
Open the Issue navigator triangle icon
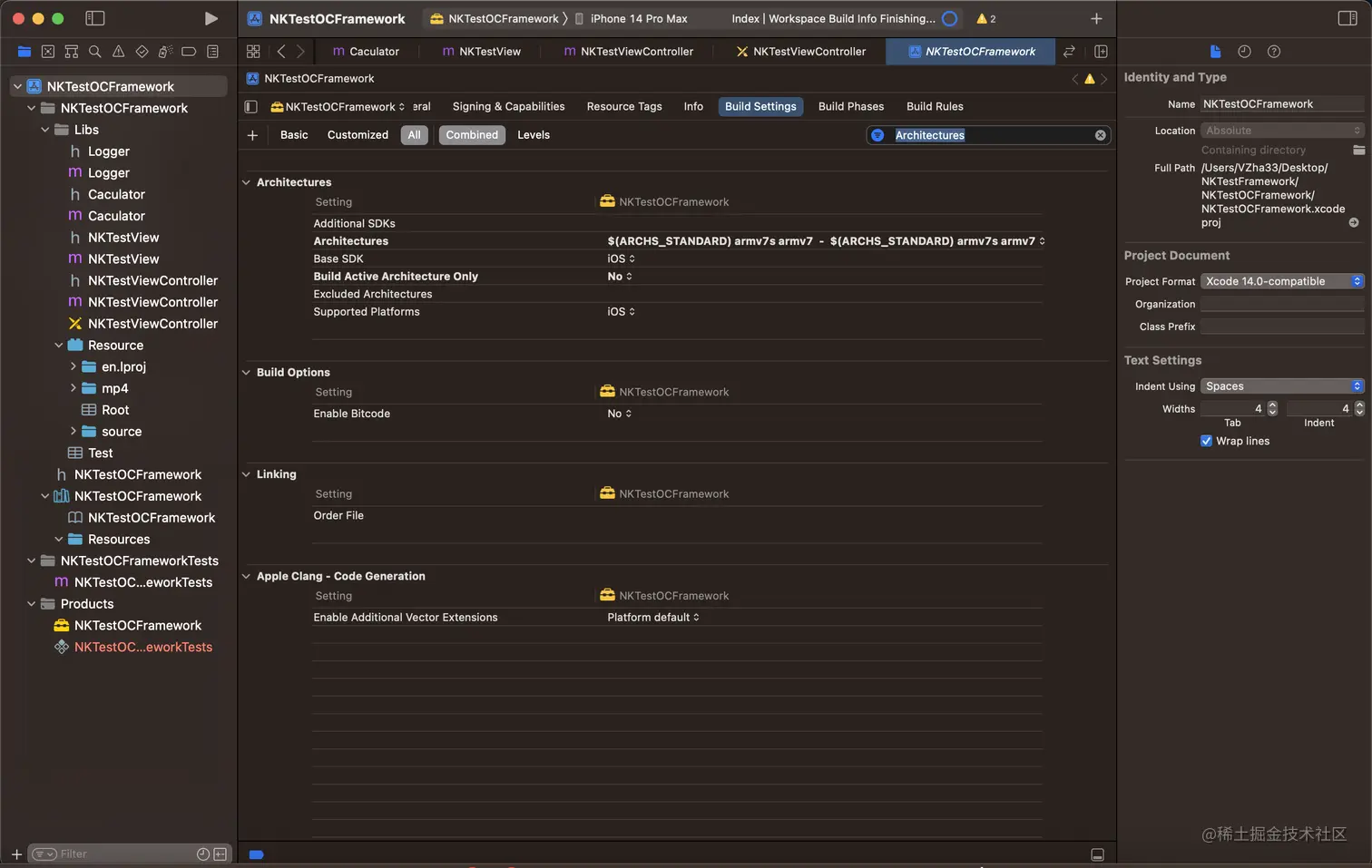118,52
